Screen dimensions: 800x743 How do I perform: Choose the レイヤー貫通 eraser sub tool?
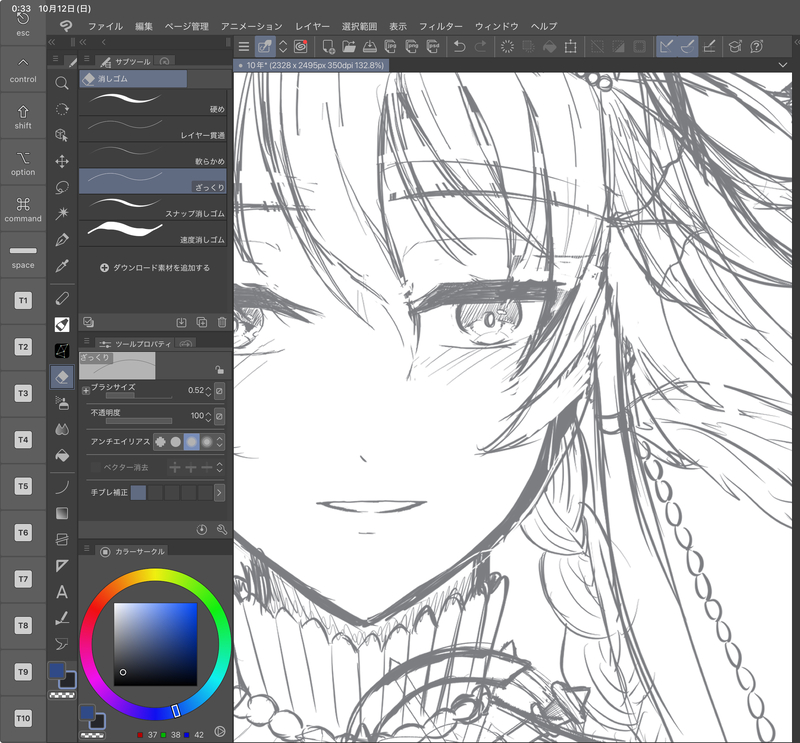pos(153,129)
